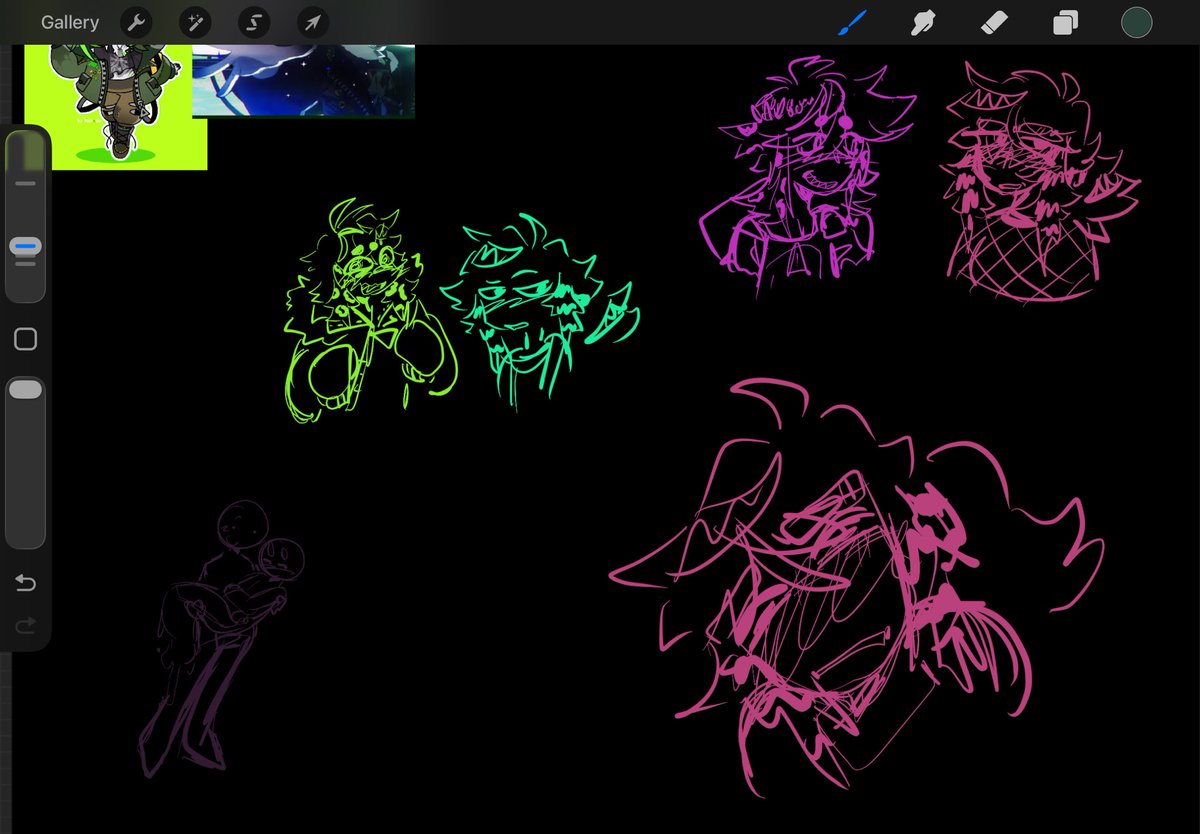This screenshot has width=1200, height=834.
Task: Tap the square modify button in sidebar
Action: (26, 339)
